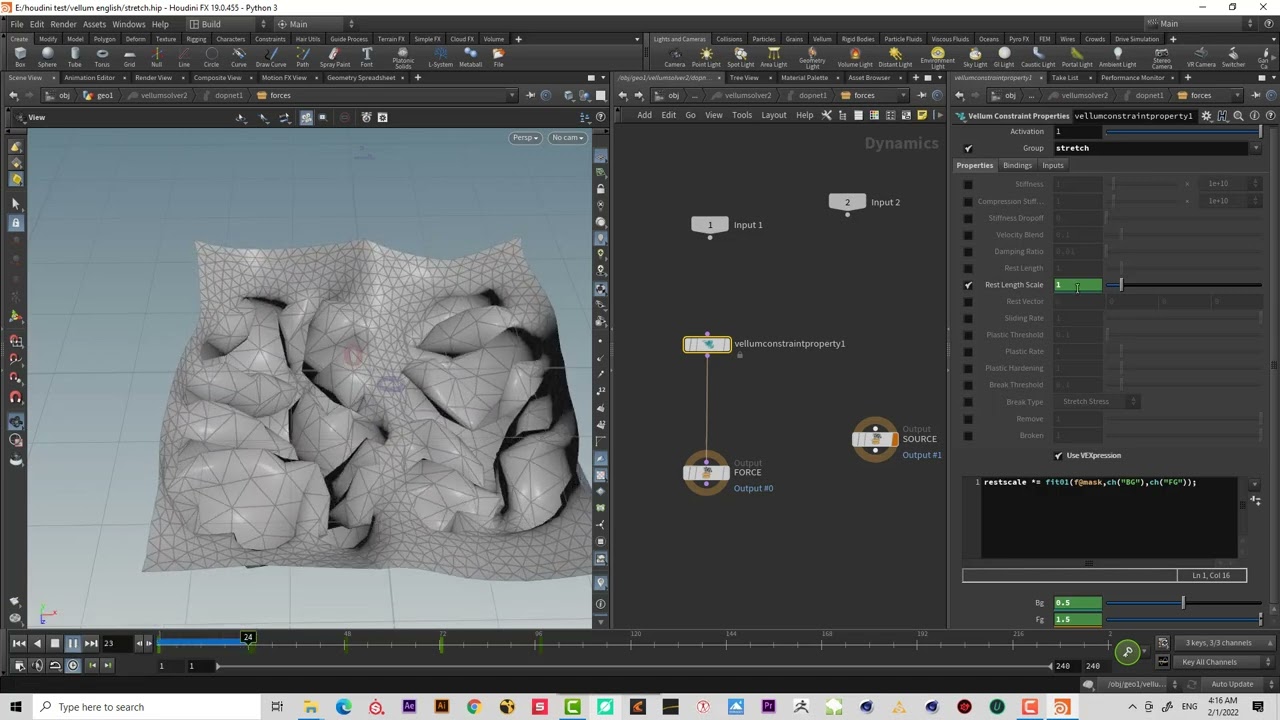Switch to the Geometry Spreadsheet tab
Screen dimensions: 1280x720
coord(361,78)
